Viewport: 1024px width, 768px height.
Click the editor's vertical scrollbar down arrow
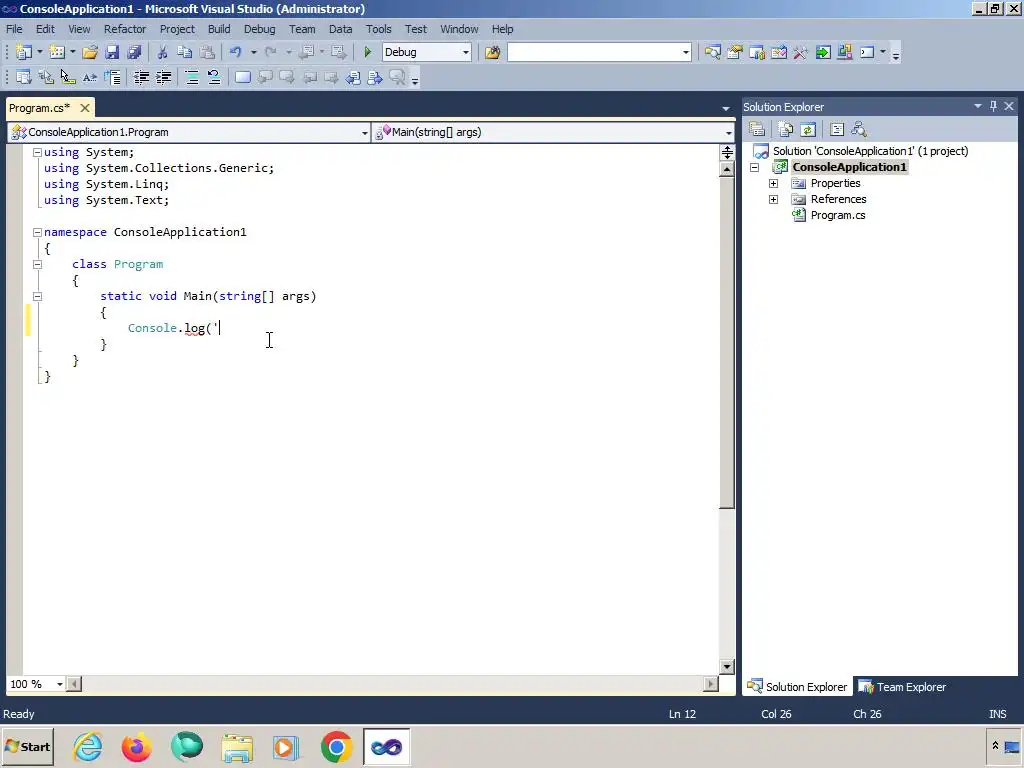[x=727, y=667]
